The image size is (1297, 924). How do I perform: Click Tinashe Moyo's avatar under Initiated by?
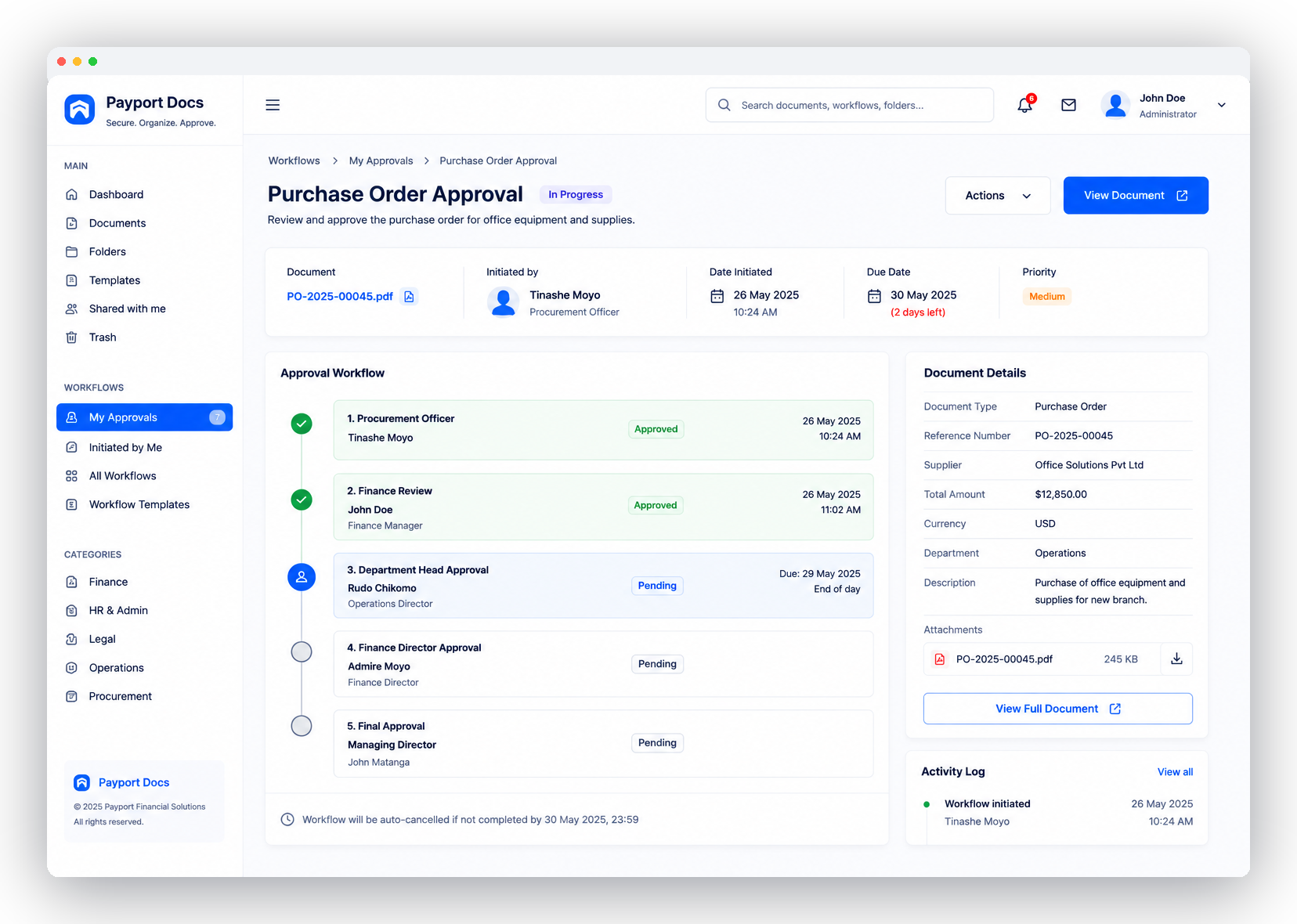[x=503, y=302]
